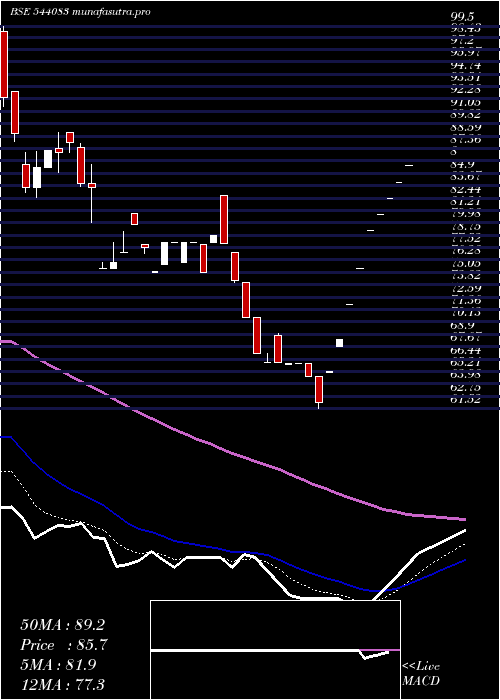Click the 94.74 price axis label
The width and height of the screenshot is (500, 700).
tap(466, 66)
